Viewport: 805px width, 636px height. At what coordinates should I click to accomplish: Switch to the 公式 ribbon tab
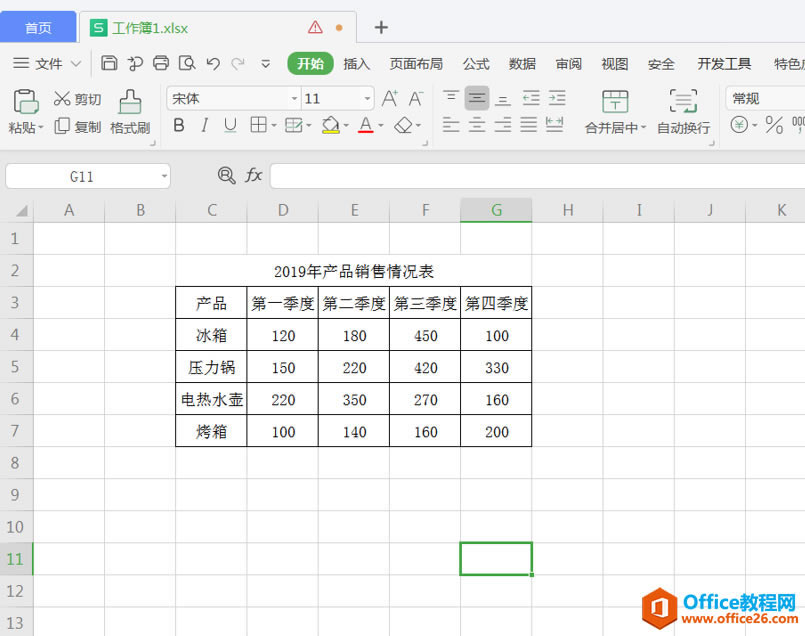click(476, 64)
